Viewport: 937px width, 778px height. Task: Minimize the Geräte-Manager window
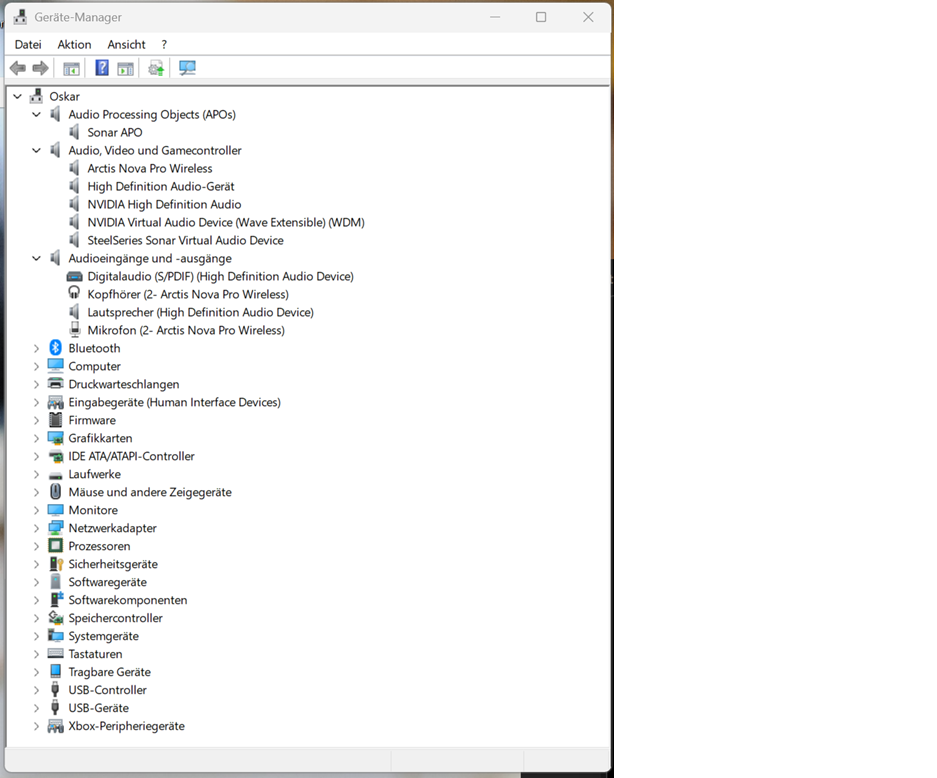495,17
